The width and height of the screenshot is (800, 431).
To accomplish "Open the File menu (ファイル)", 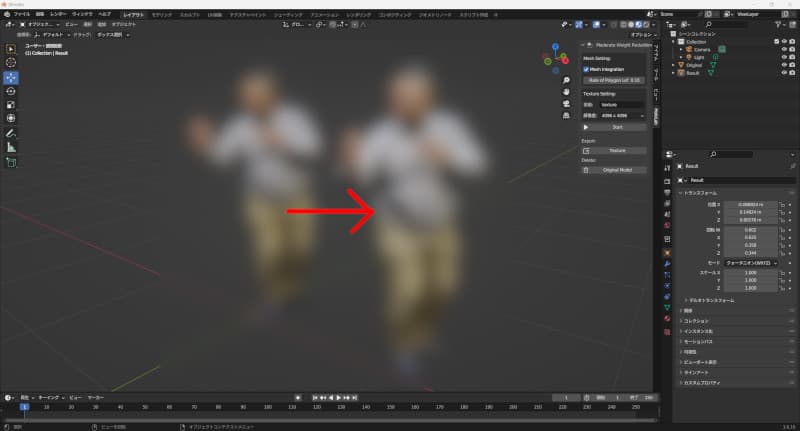I will pos(22,14).
